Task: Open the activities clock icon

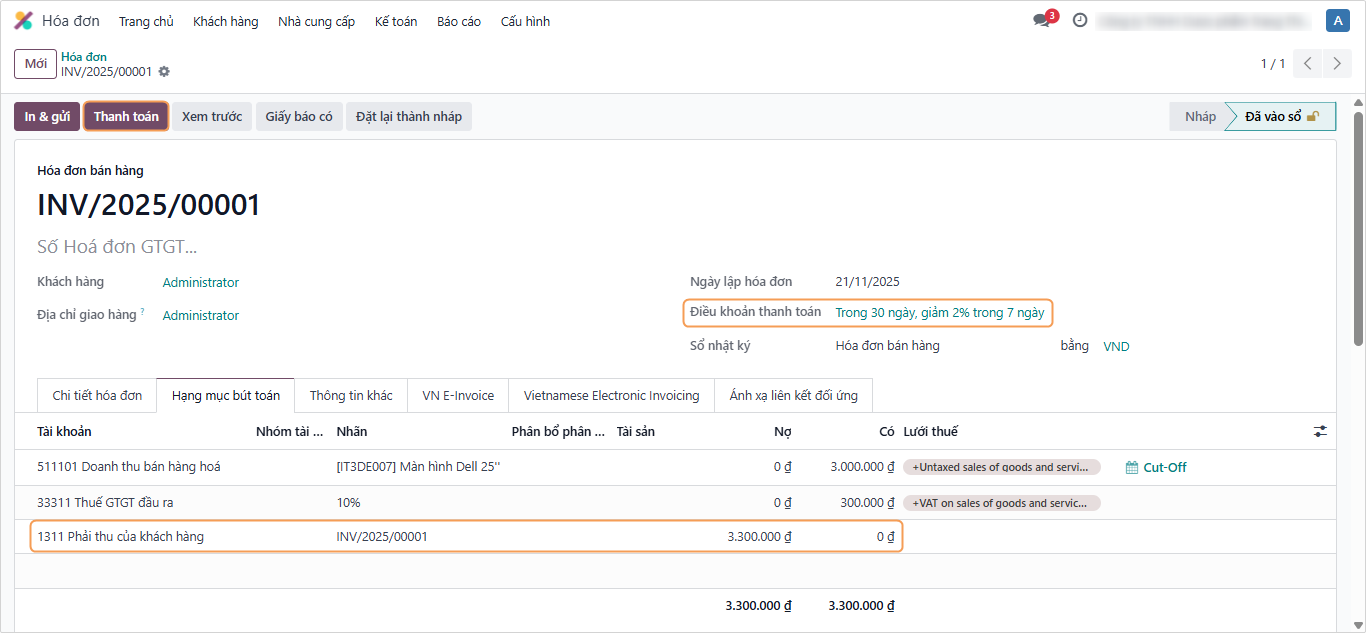Action: [1080, 20]
